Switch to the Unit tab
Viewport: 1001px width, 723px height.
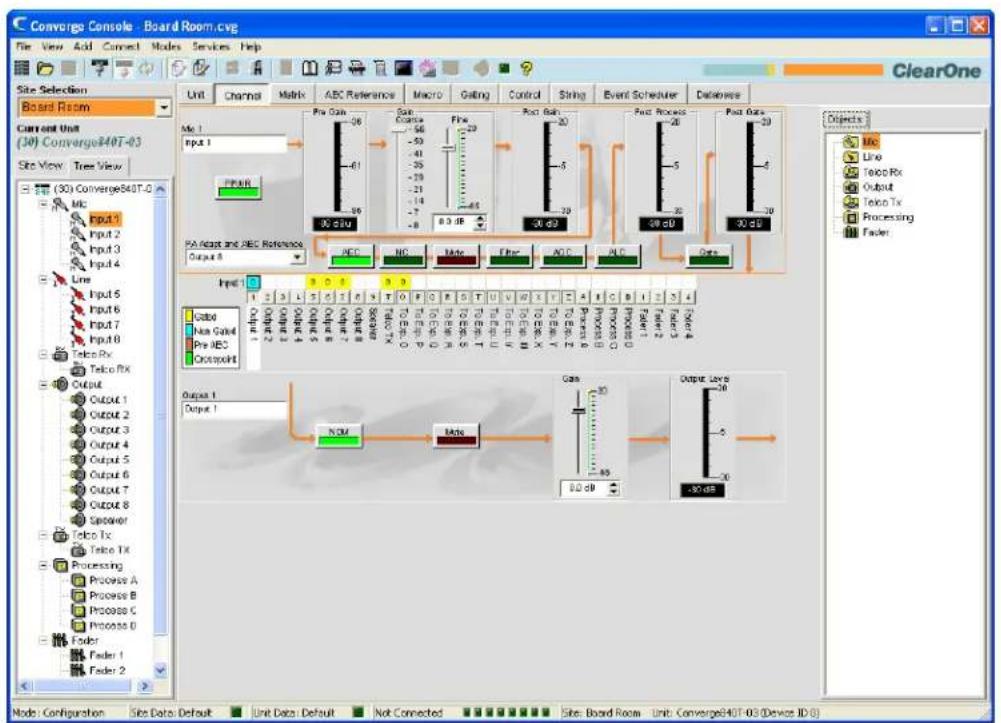point(195,94)
